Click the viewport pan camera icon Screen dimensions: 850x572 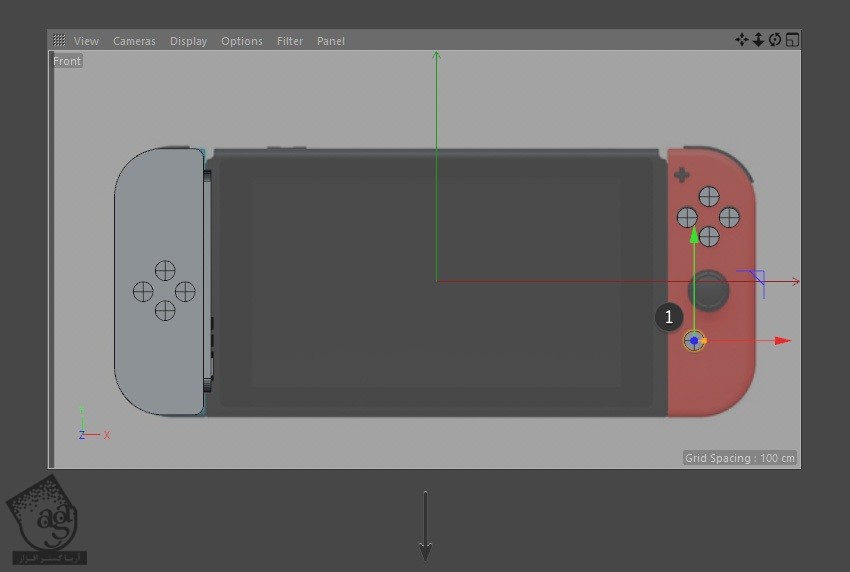[x=741, y=40]
